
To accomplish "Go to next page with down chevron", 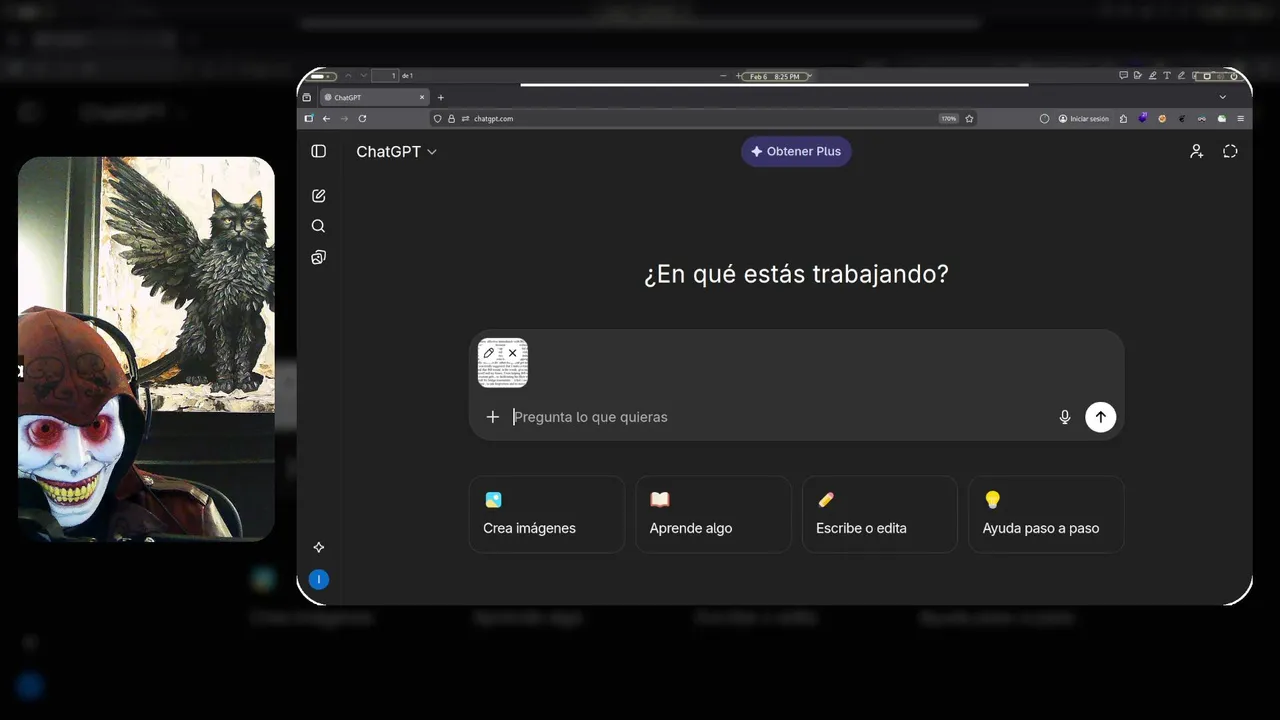I will click(x=362, y=76).
